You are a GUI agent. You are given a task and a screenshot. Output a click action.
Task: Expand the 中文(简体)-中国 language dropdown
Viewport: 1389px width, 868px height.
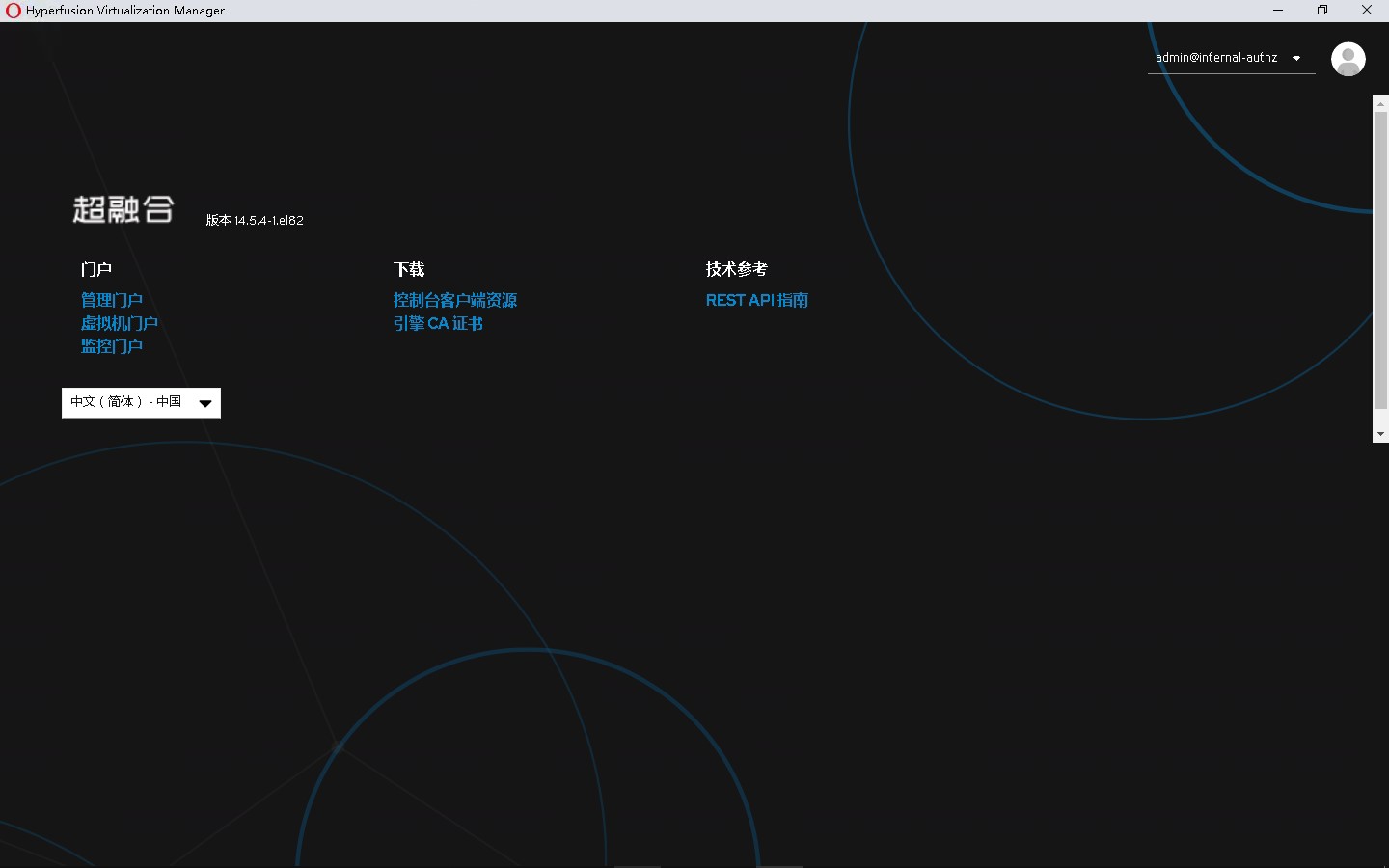tap(141, 403)
